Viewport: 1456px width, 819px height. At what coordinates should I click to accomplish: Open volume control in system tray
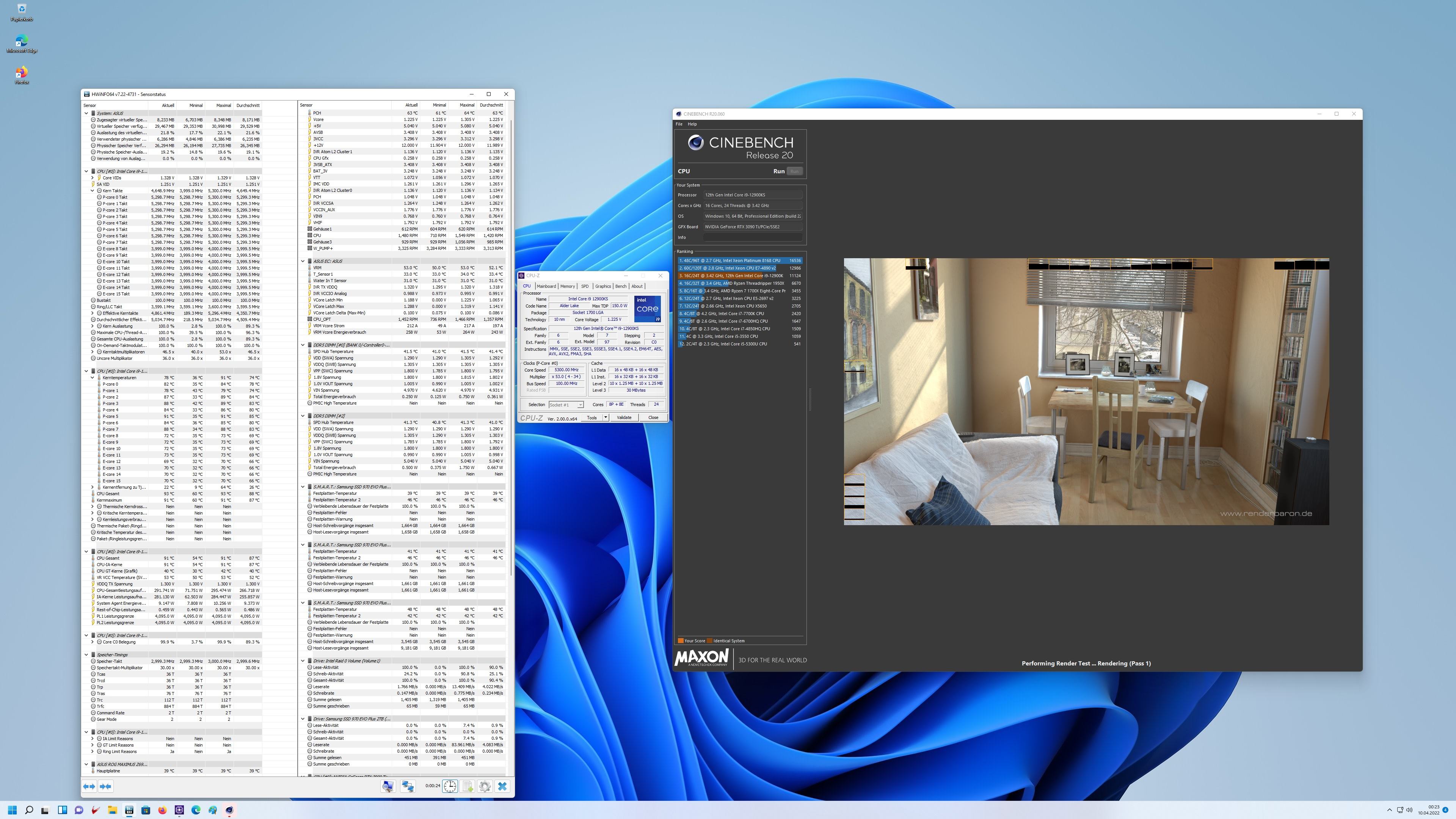click(1409, 810)
